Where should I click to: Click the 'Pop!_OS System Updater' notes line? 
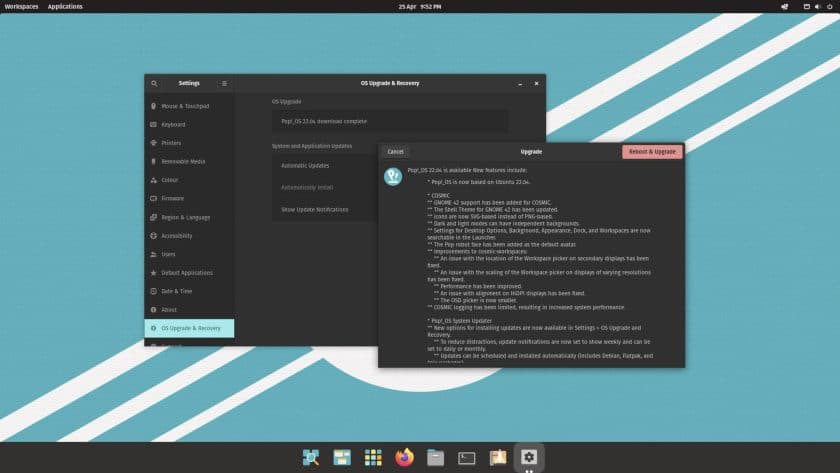pos(460,321)
